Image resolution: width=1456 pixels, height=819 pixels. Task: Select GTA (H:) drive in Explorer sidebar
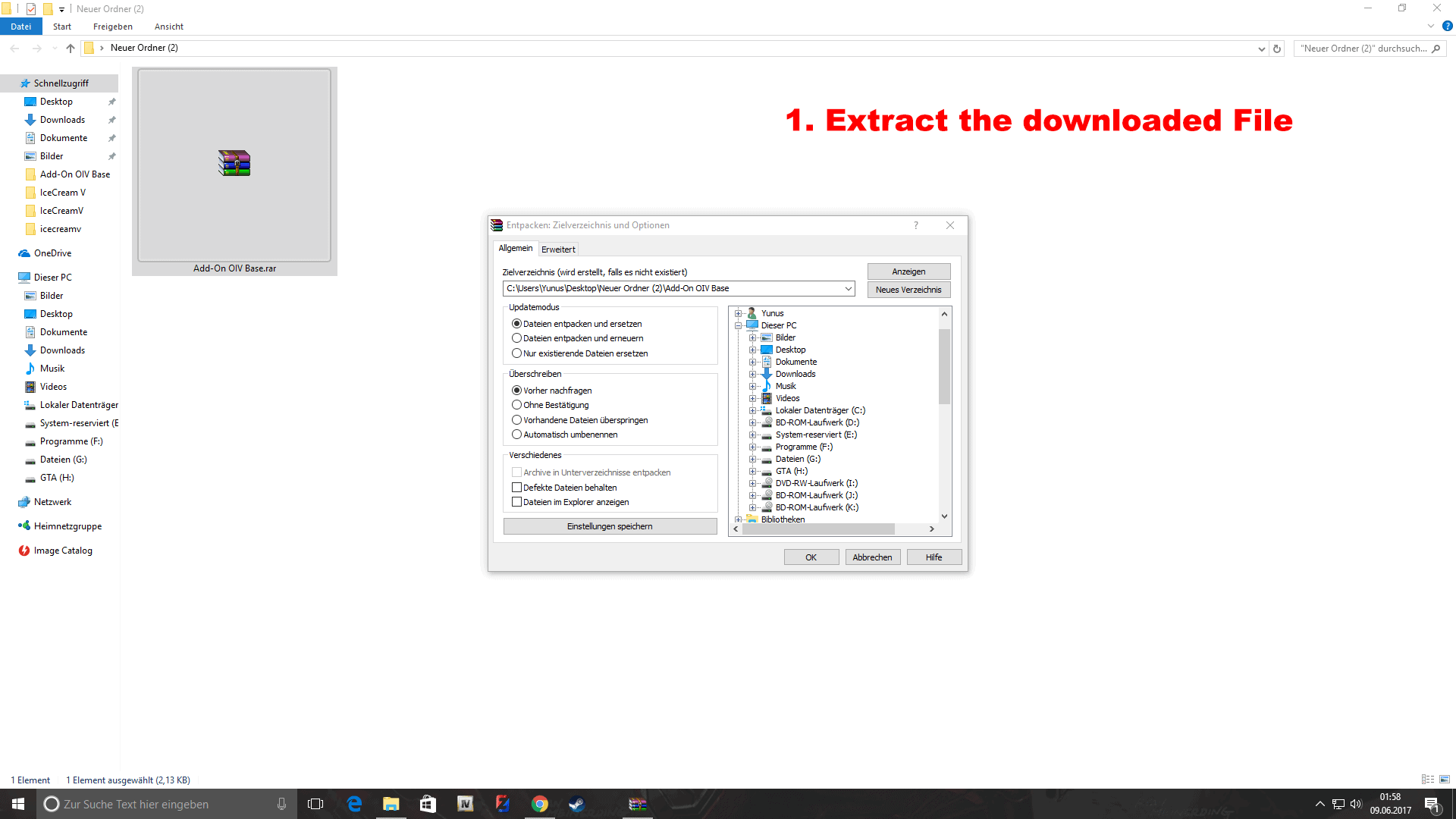coord(57,478)
